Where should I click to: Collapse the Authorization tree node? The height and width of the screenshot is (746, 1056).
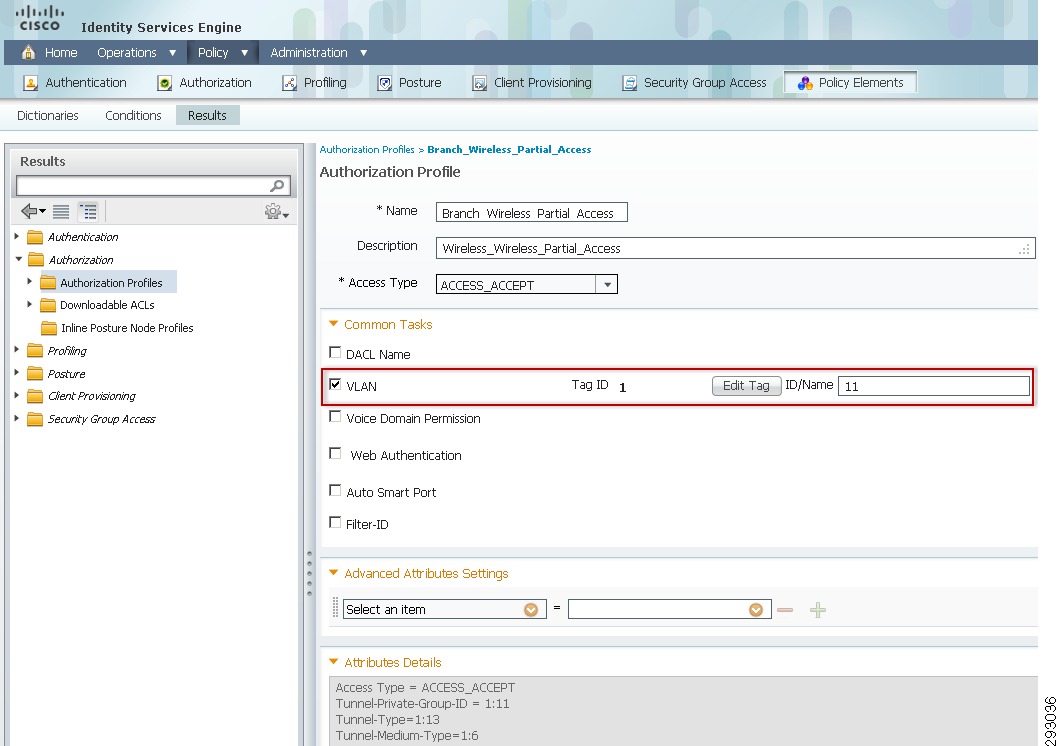[x=18, y=259]
